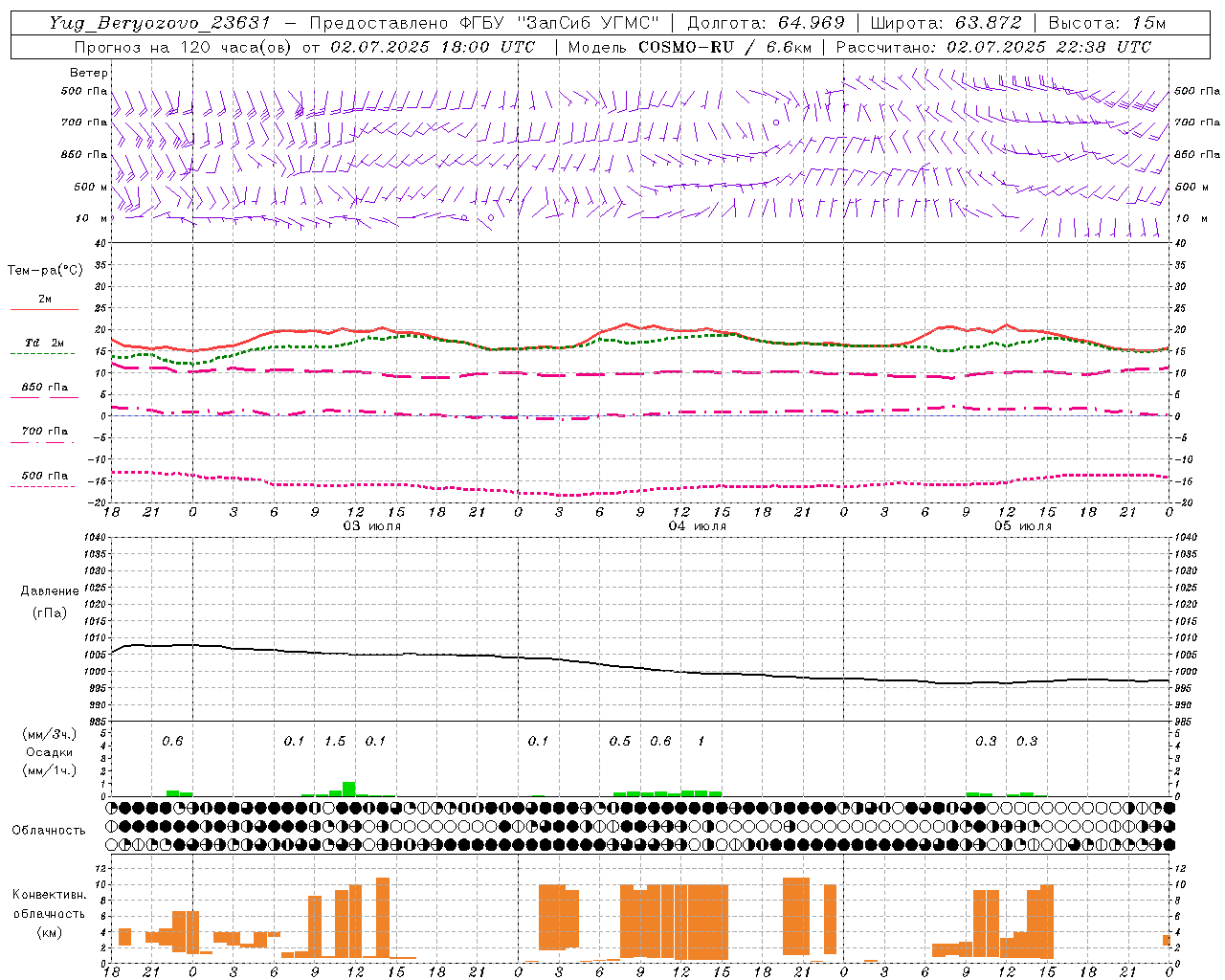Click the elevation label Высота: 15м

(1106, 23)
